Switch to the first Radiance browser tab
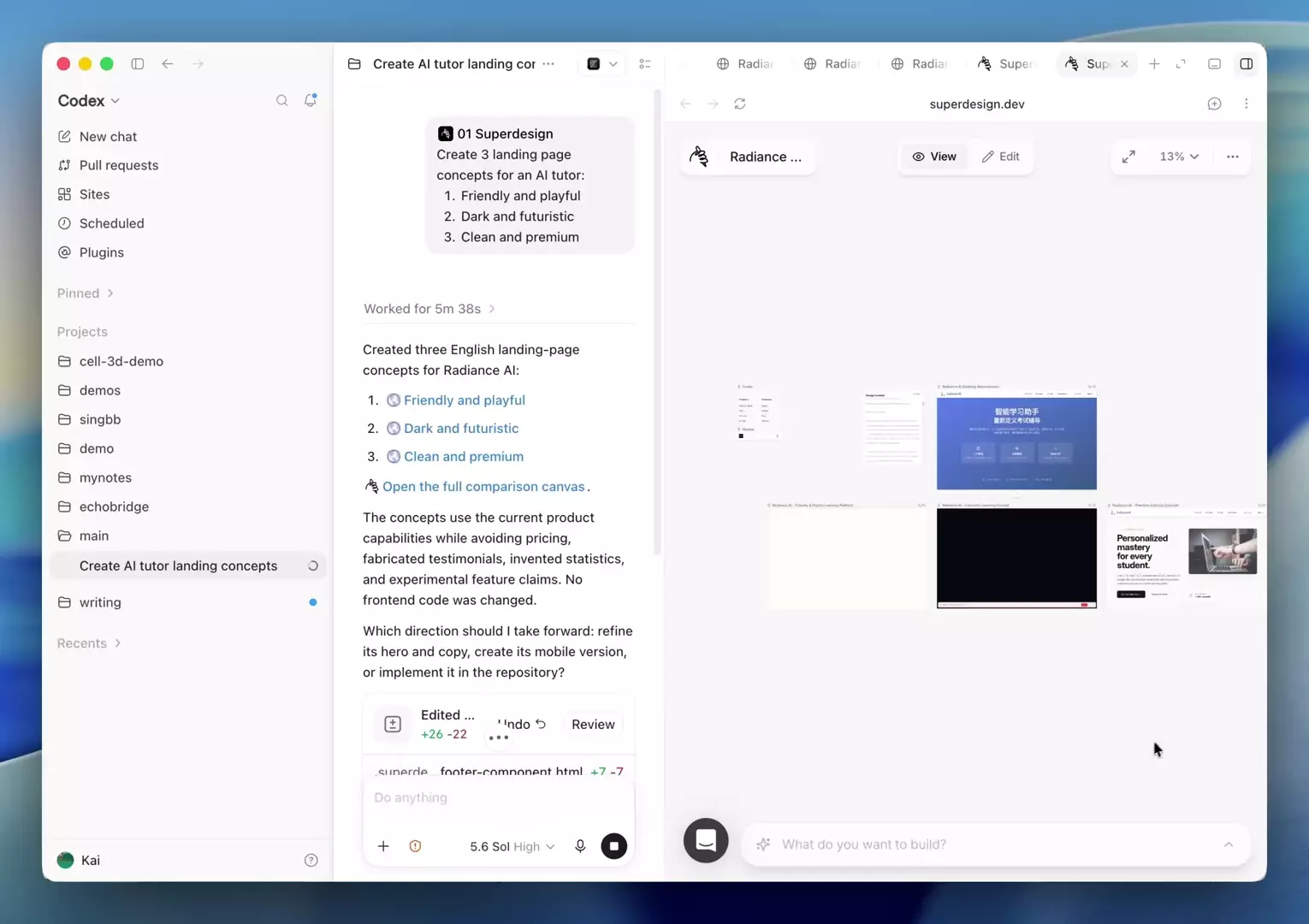Screen dimensions: 1309x924 pyautogui.click(x=744, y=63)
